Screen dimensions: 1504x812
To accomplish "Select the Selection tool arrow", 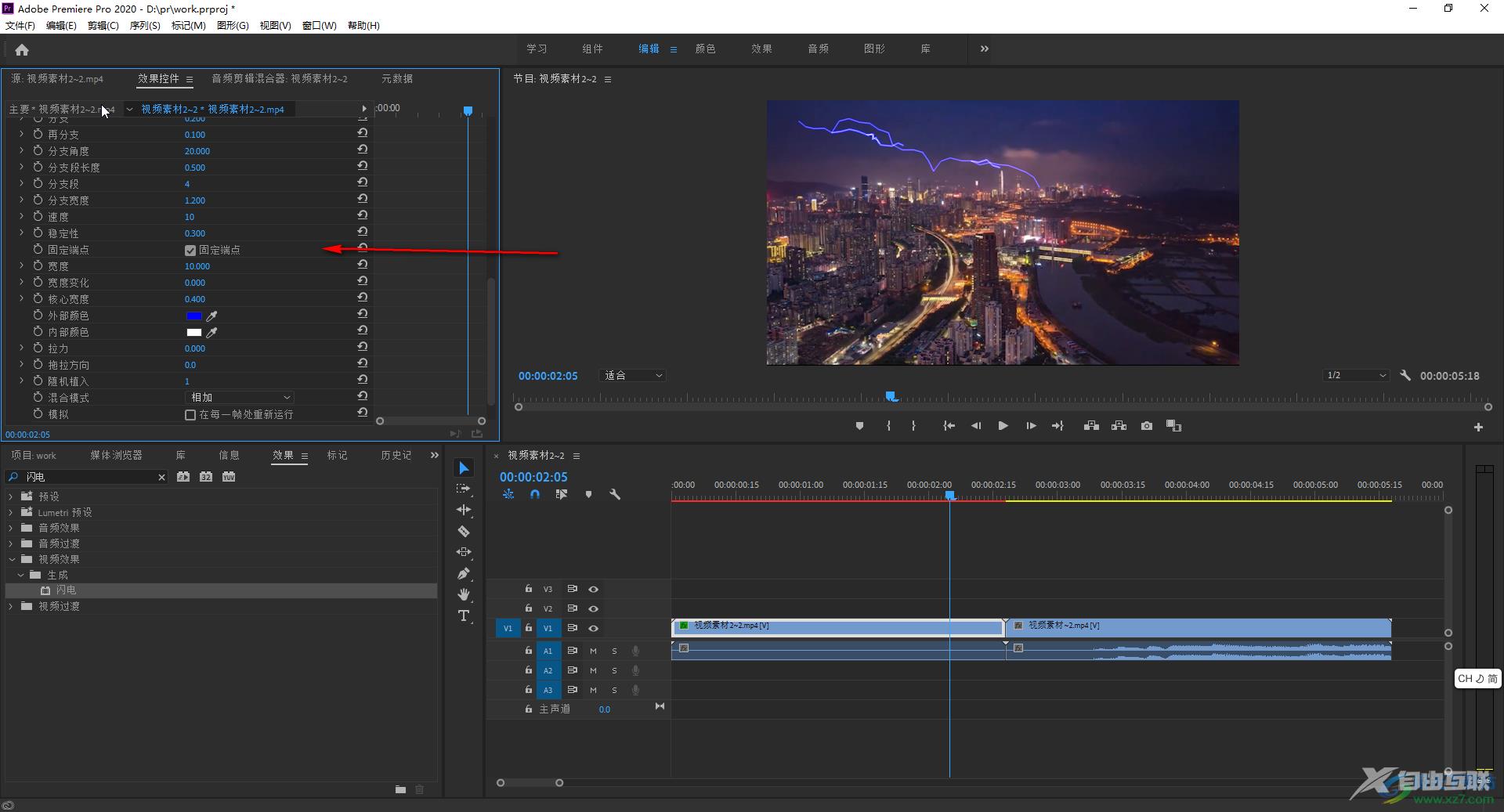I will tap(464, 468).
